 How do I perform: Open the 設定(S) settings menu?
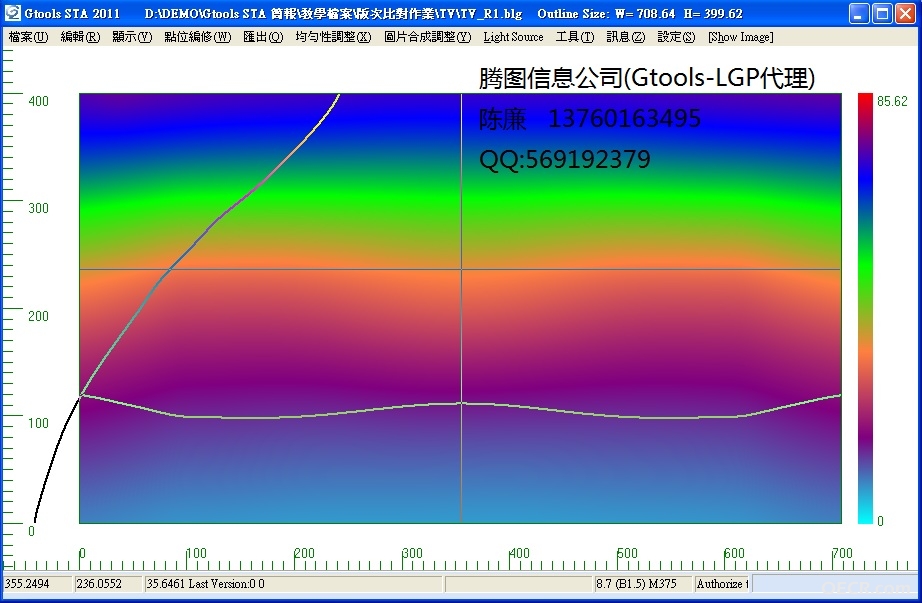(676, 37)
